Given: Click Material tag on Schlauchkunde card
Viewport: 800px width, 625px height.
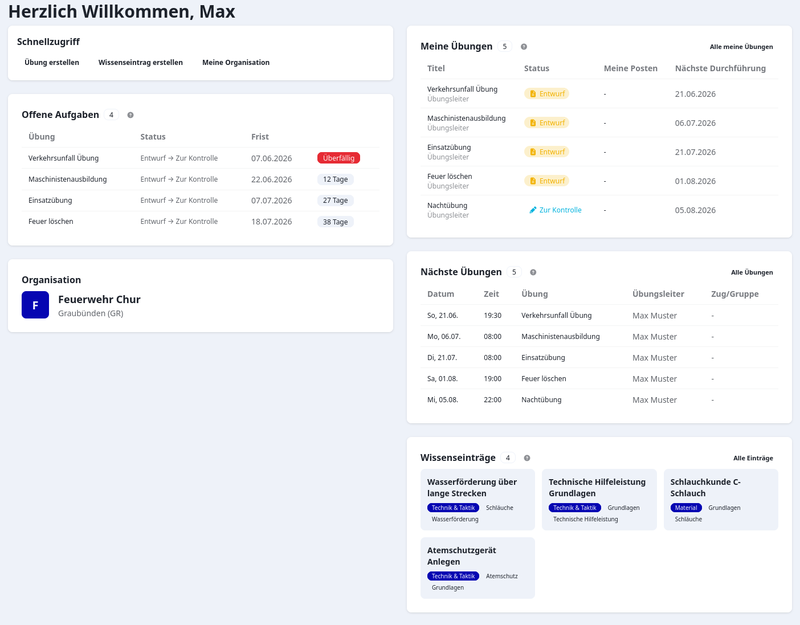Looking at the screenshot, I should 686,508.
